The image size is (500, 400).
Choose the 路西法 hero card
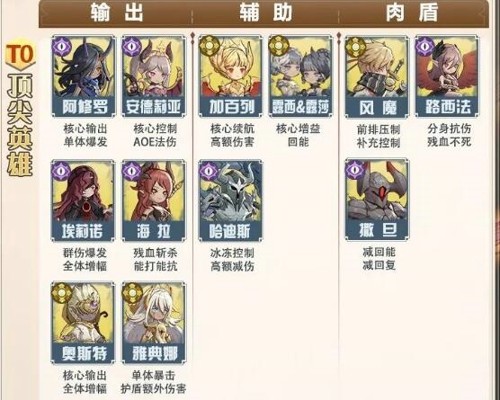(447, 76)
